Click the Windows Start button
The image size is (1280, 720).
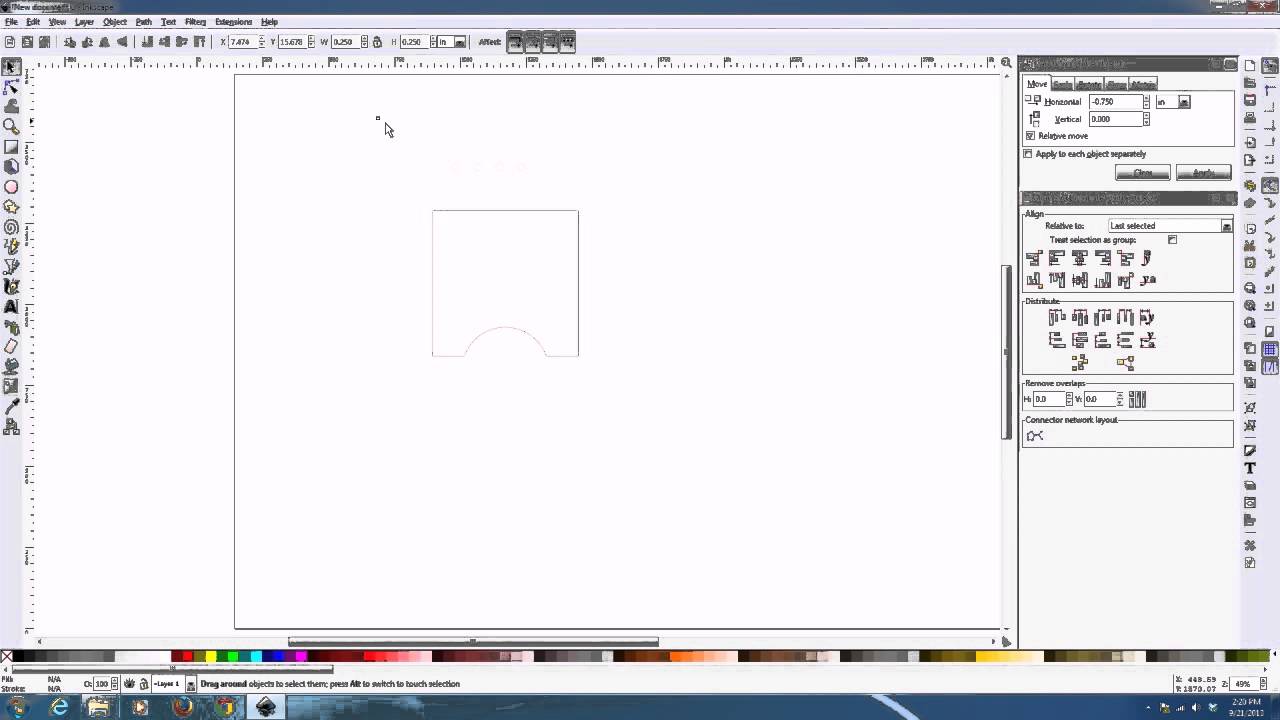(18, 707)
